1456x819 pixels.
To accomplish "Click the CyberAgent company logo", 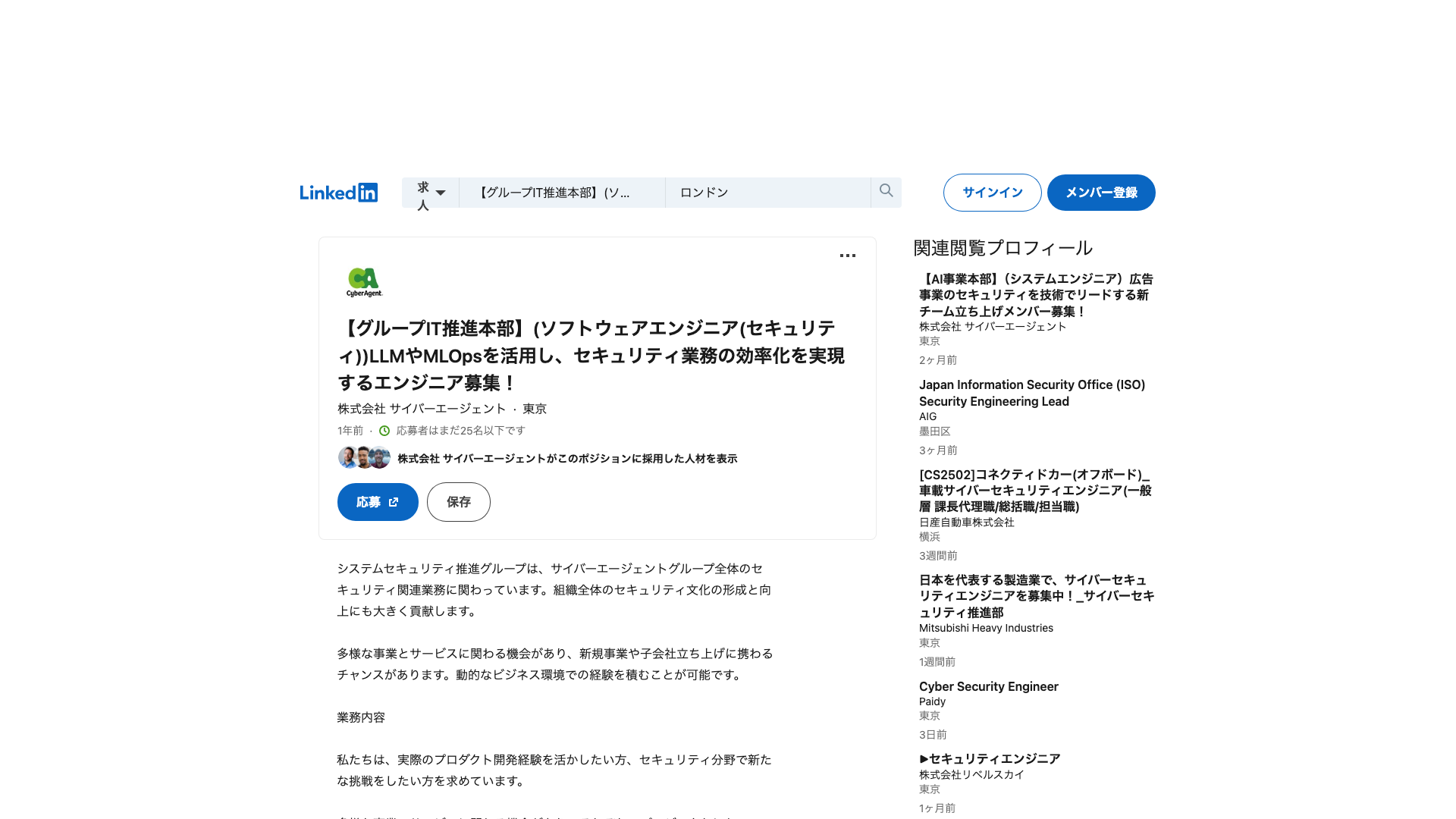I will pyautogui.click(x=364, y=282).
